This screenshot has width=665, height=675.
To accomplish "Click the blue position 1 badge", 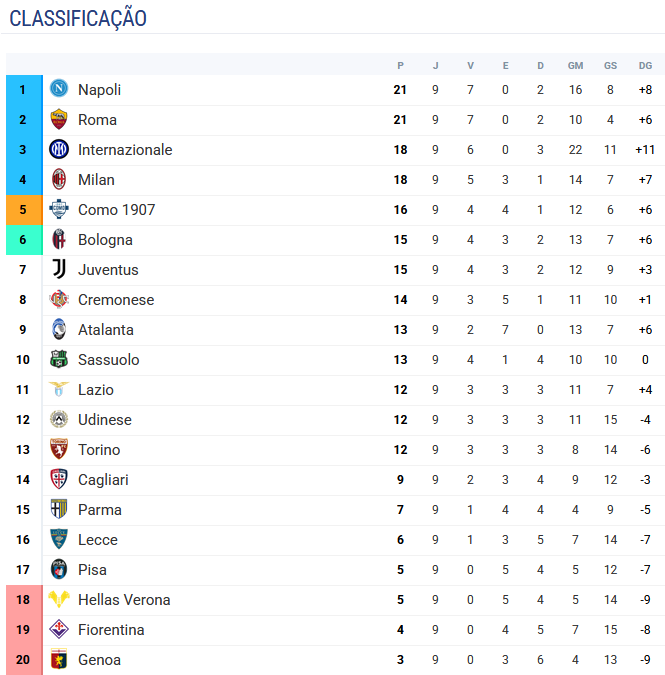I will pos(23,90).
